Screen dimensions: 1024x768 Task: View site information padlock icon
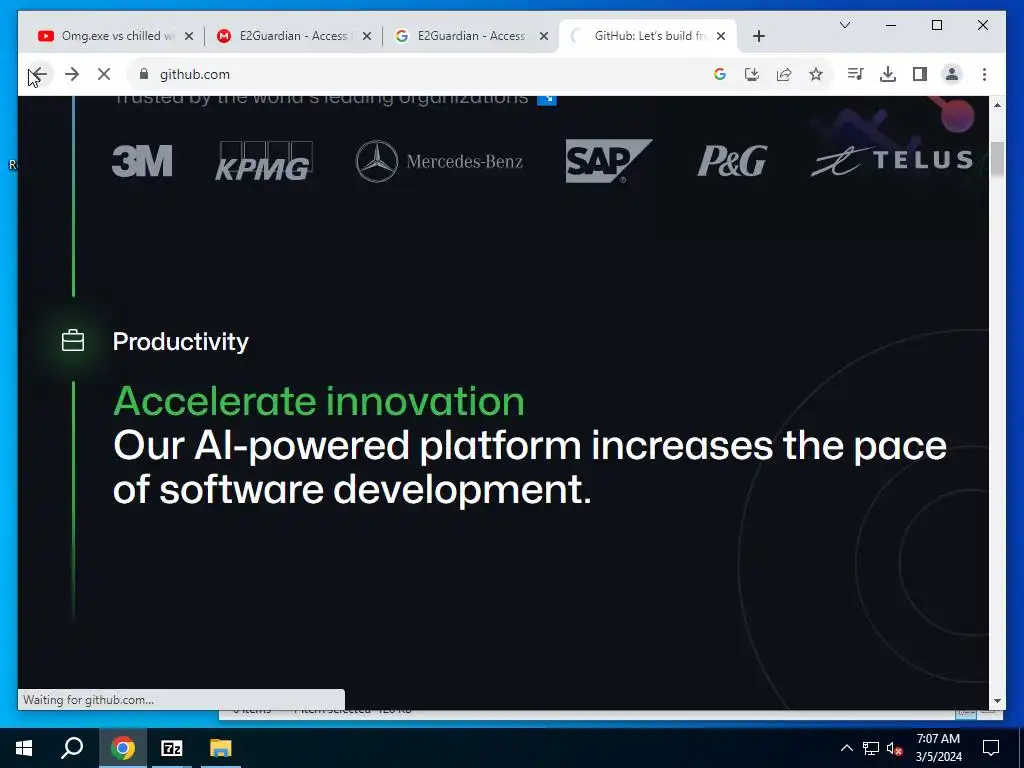point(144,74)
